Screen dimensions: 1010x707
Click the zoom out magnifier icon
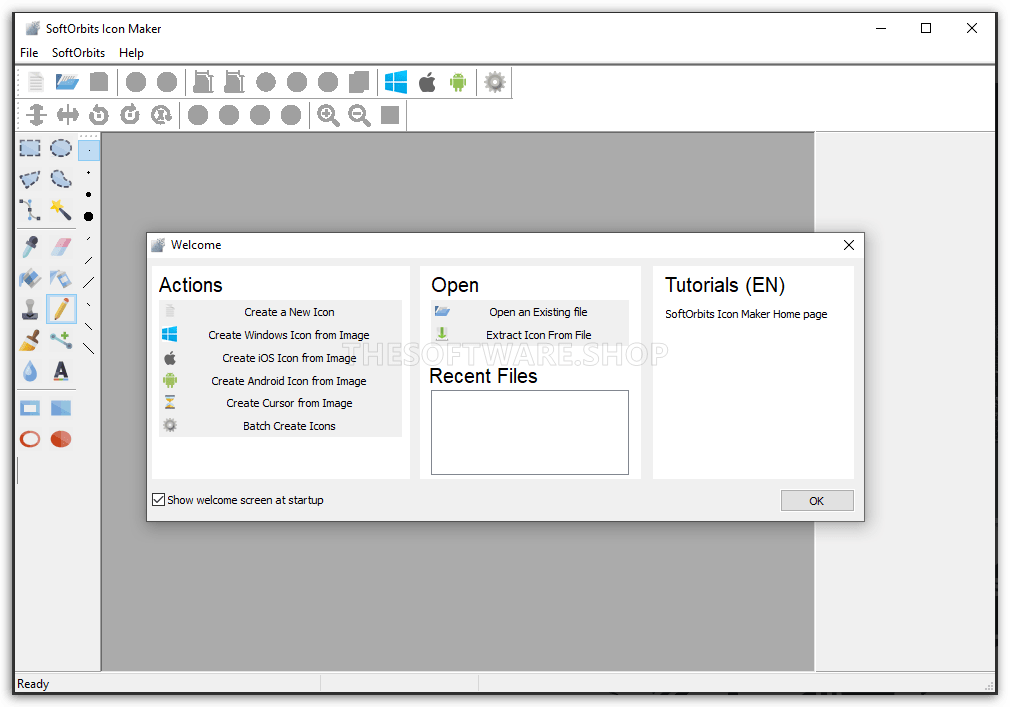click(359, 115)
